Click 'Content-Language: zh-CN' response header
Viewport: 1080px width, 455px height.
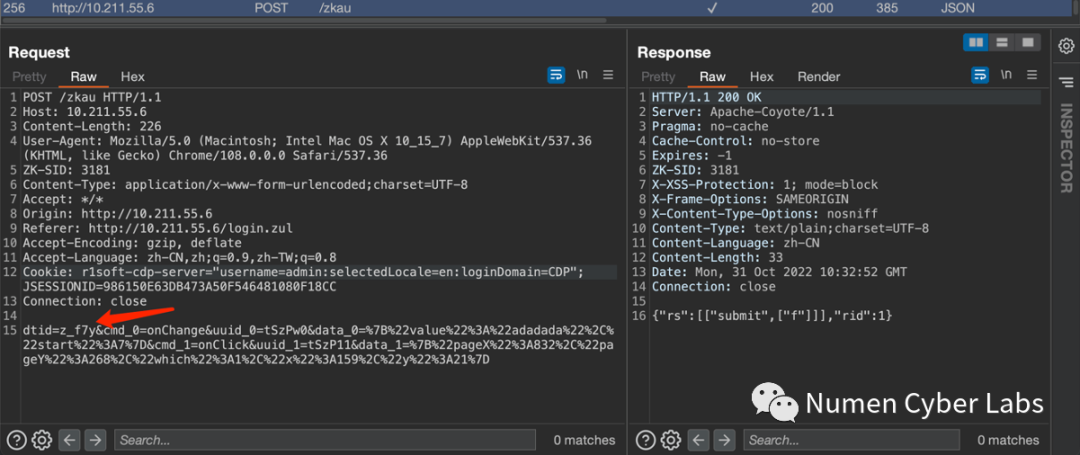[736, 243]
